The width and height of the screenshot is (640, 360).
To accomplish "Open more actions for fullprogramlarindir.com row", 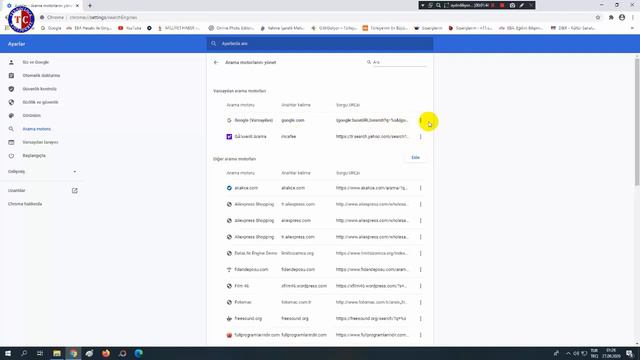I will click(420, 335).
